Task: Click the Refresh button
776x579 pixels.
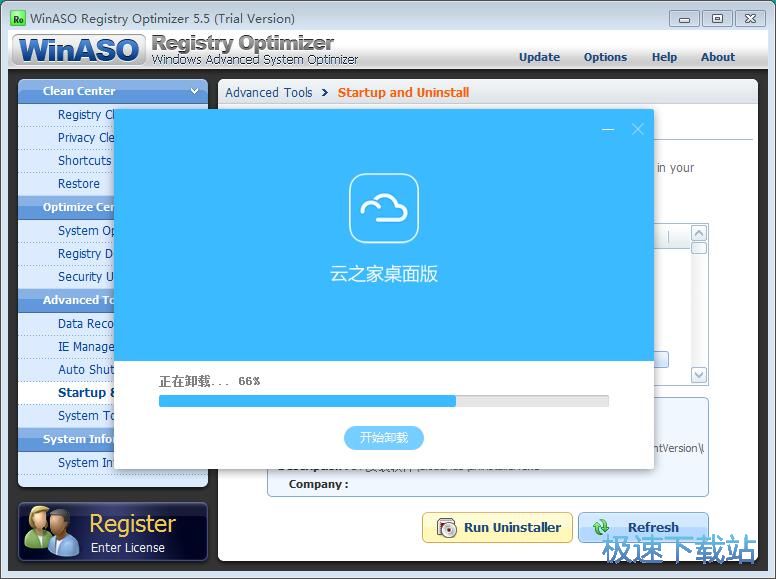Action: [643, 528]
